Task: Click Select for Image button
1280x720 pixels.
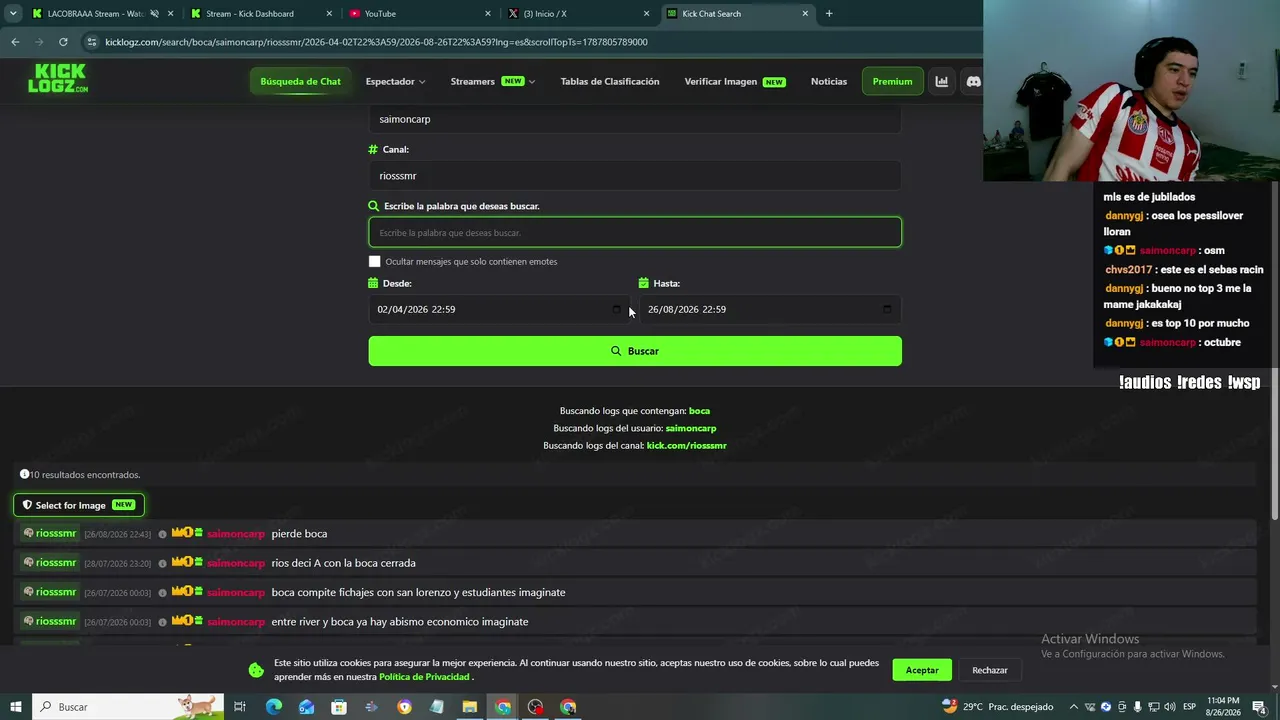Action: [79, 505]
